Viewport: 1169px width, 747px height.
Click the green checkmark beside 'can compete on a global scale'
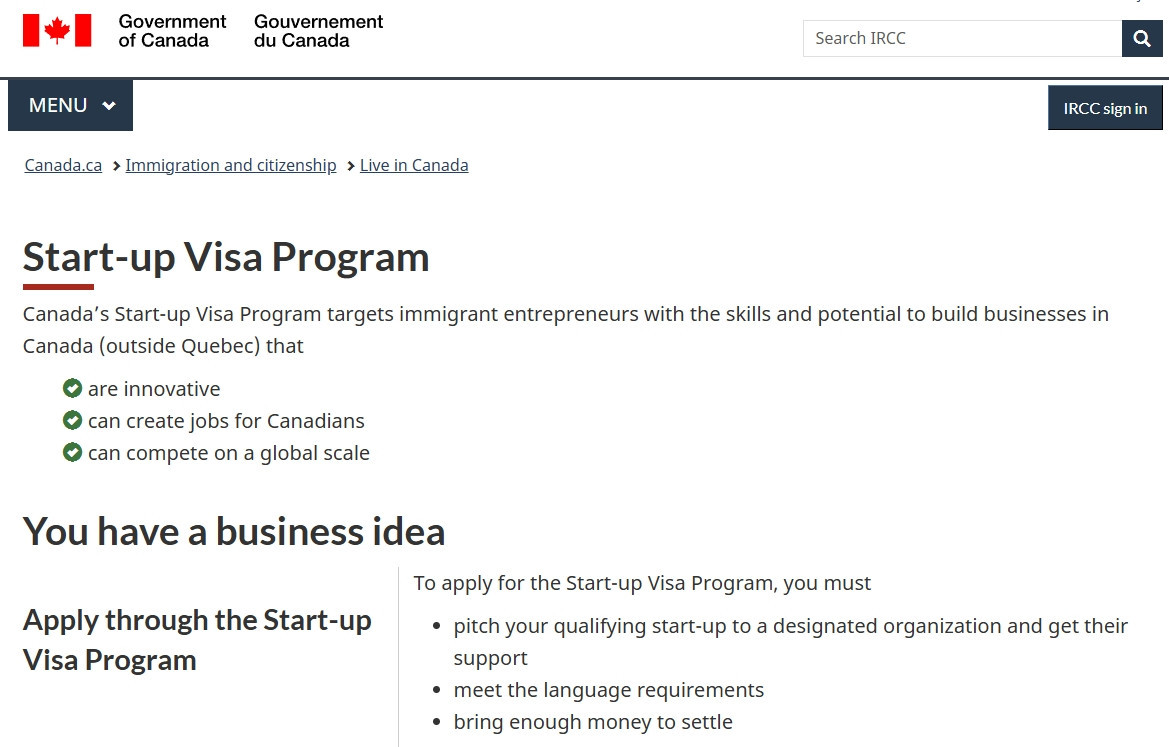click(x=72, y=453)
